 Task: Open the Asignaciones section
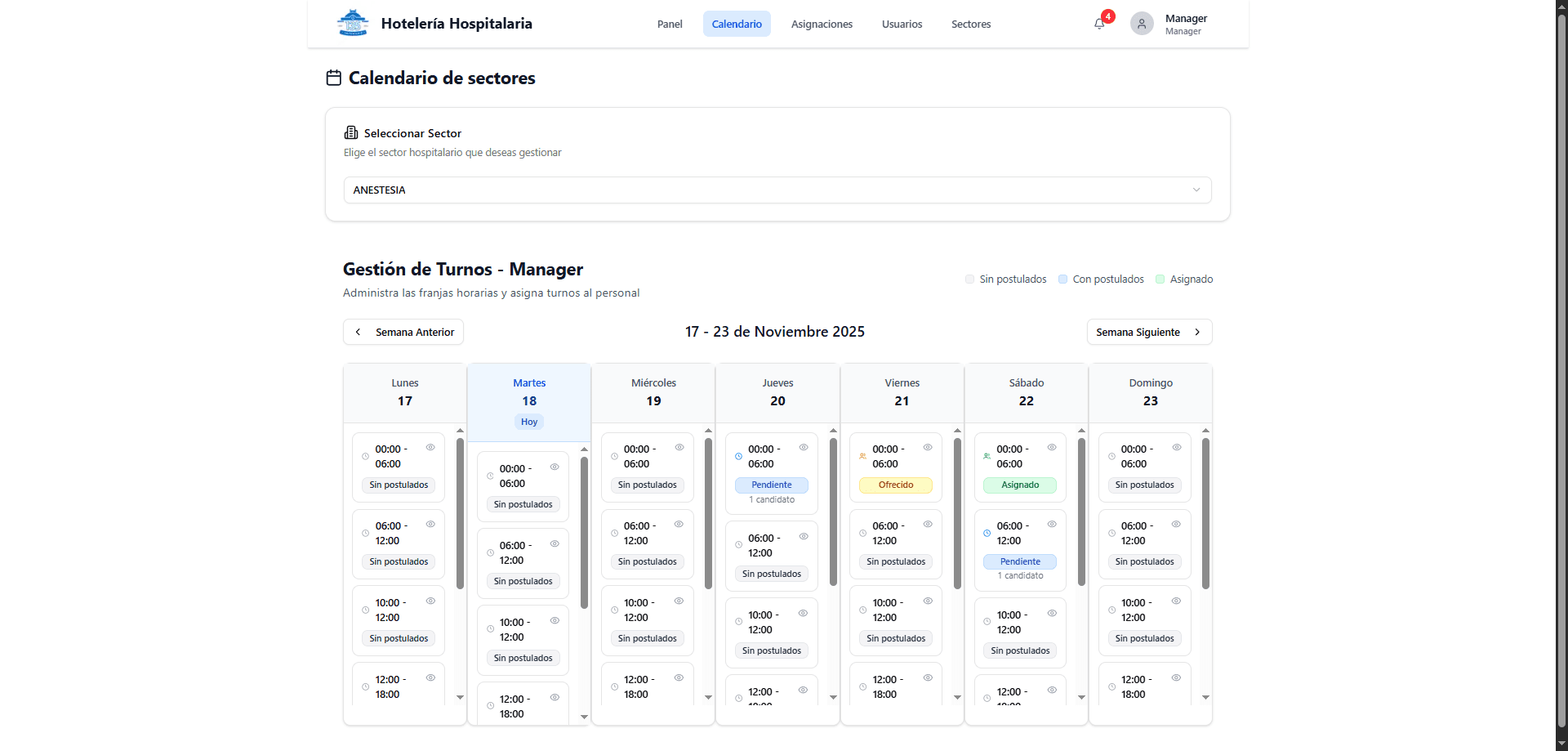821,24
